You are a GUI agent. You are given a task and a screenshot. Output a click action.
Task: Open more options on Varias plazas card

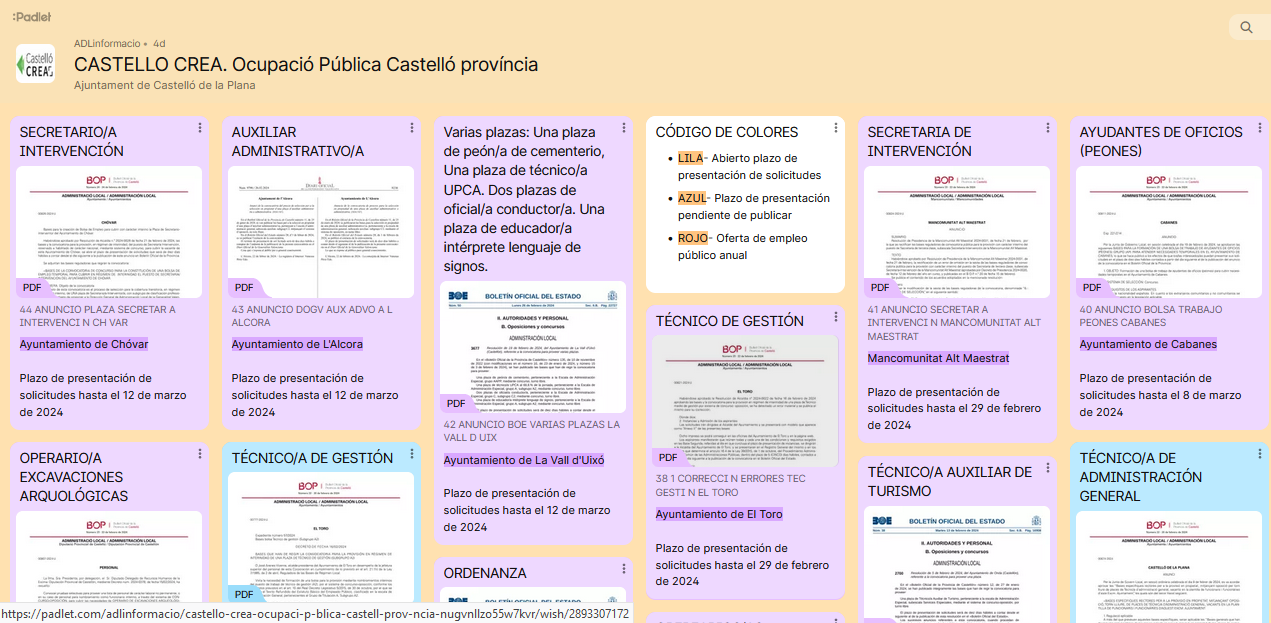624,128
